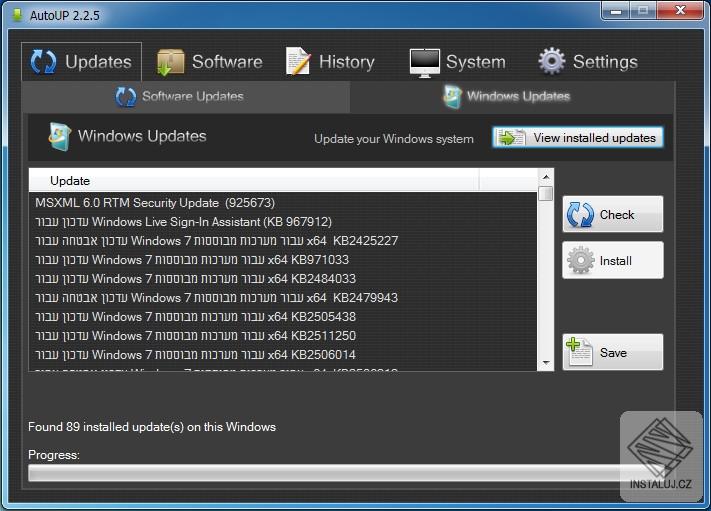Open the History tab
This screenshot has height=511, width=711.
pos(330,62)
